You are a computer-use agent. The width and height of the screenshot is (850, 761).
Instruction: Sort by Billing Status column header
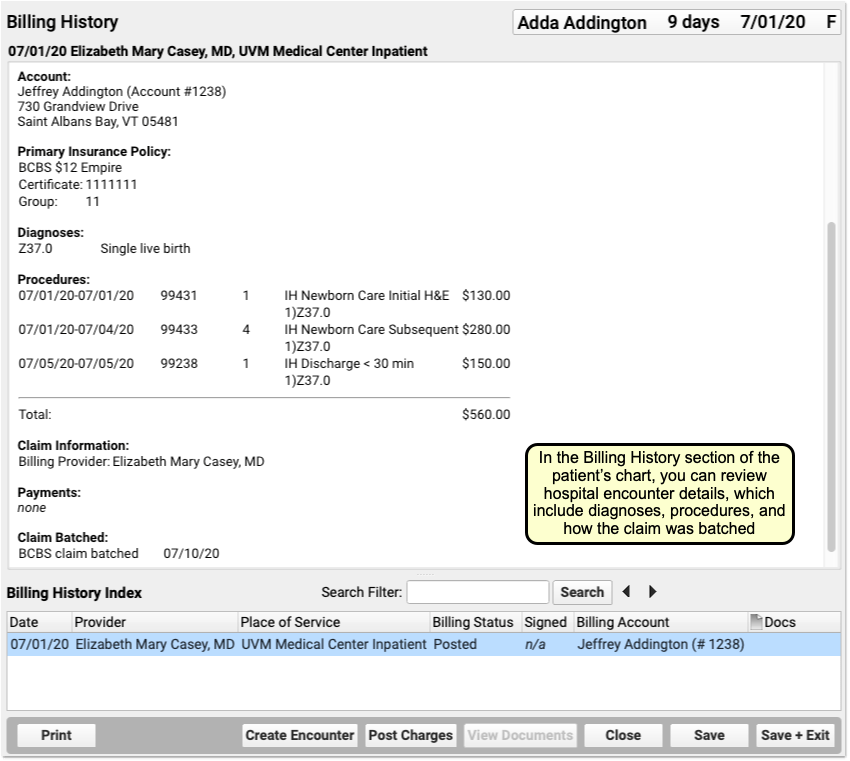[x=475, y=622]
